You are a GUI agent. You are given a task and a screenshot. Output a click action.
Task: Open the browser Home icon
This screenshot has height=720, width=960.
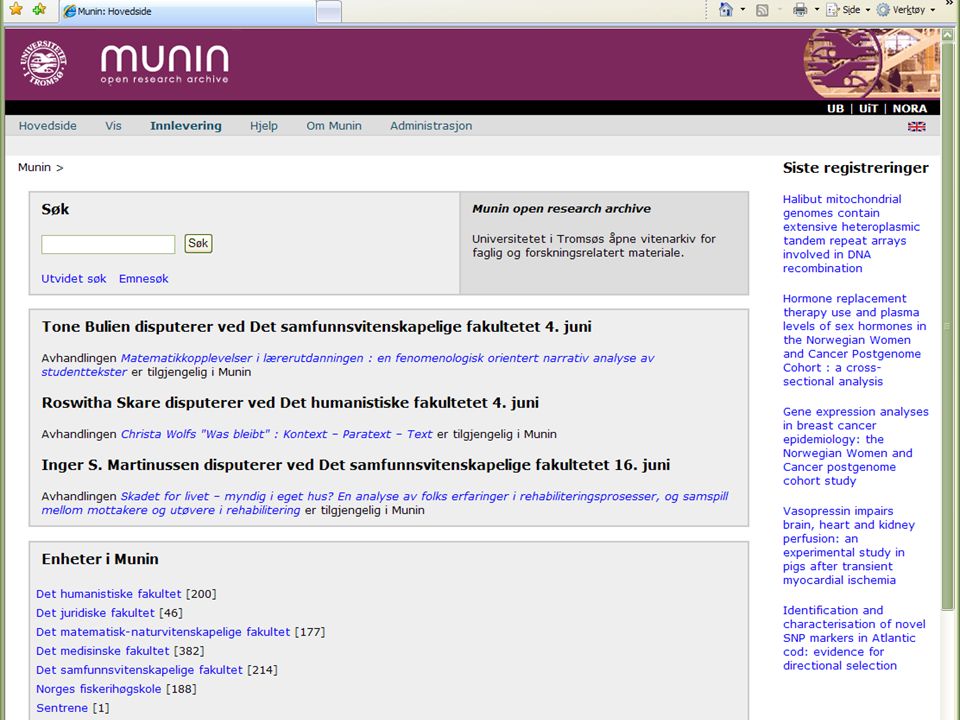[x=726, y=10]
